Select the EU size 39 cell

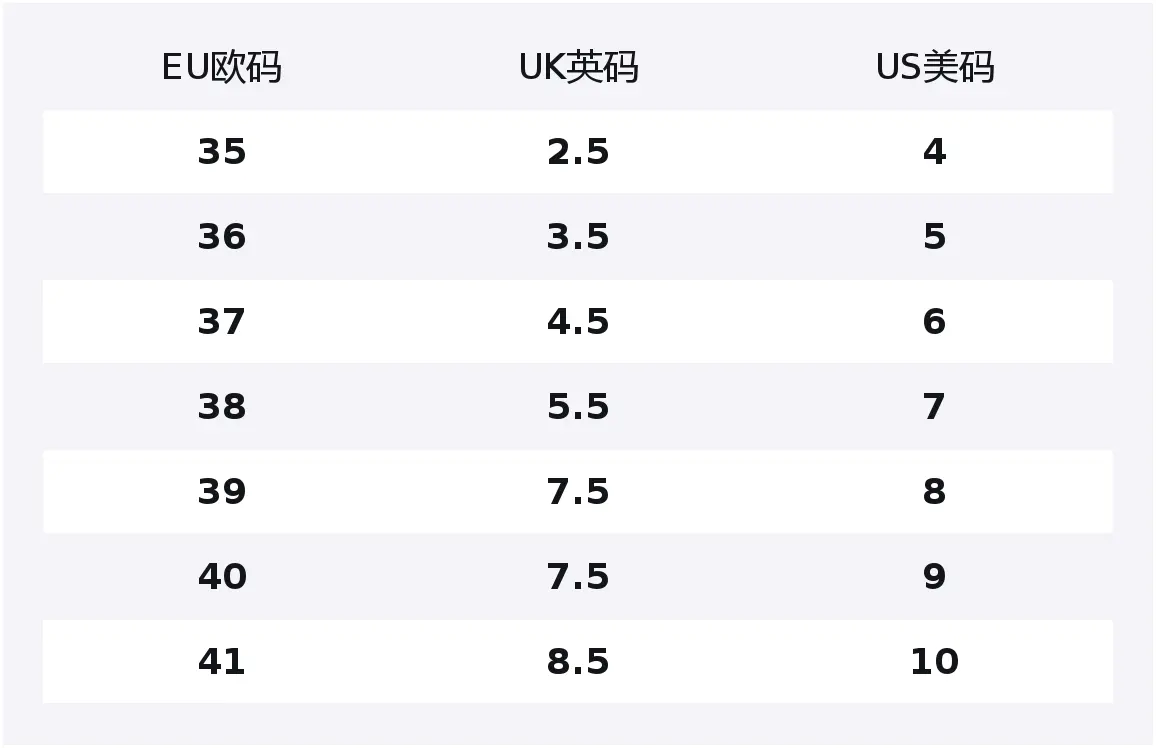[x=221, y=492]
